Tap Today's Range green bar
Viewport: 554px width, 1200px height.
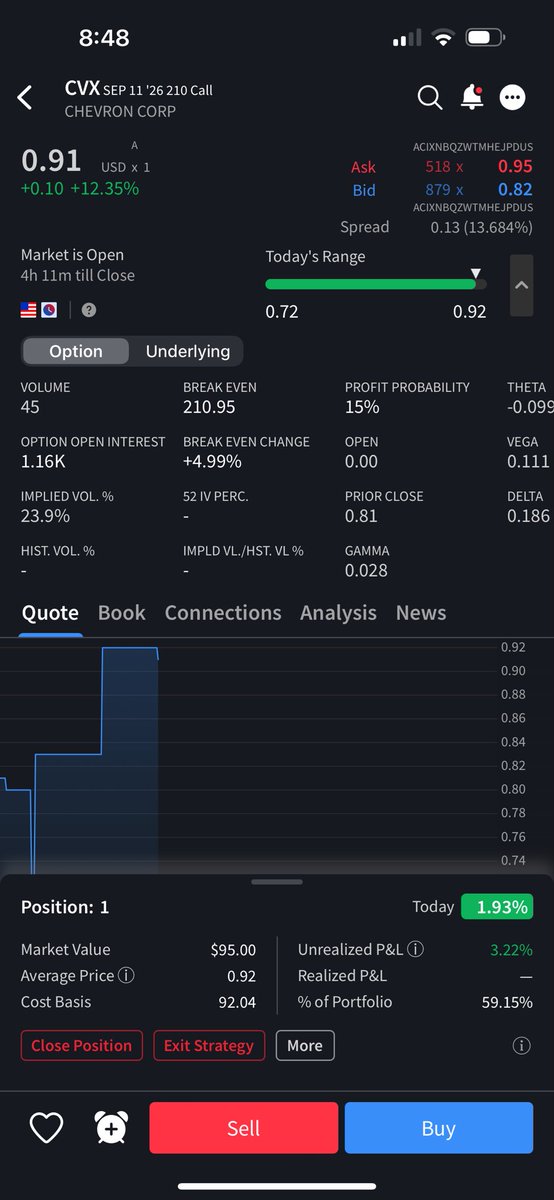point(370,285)
